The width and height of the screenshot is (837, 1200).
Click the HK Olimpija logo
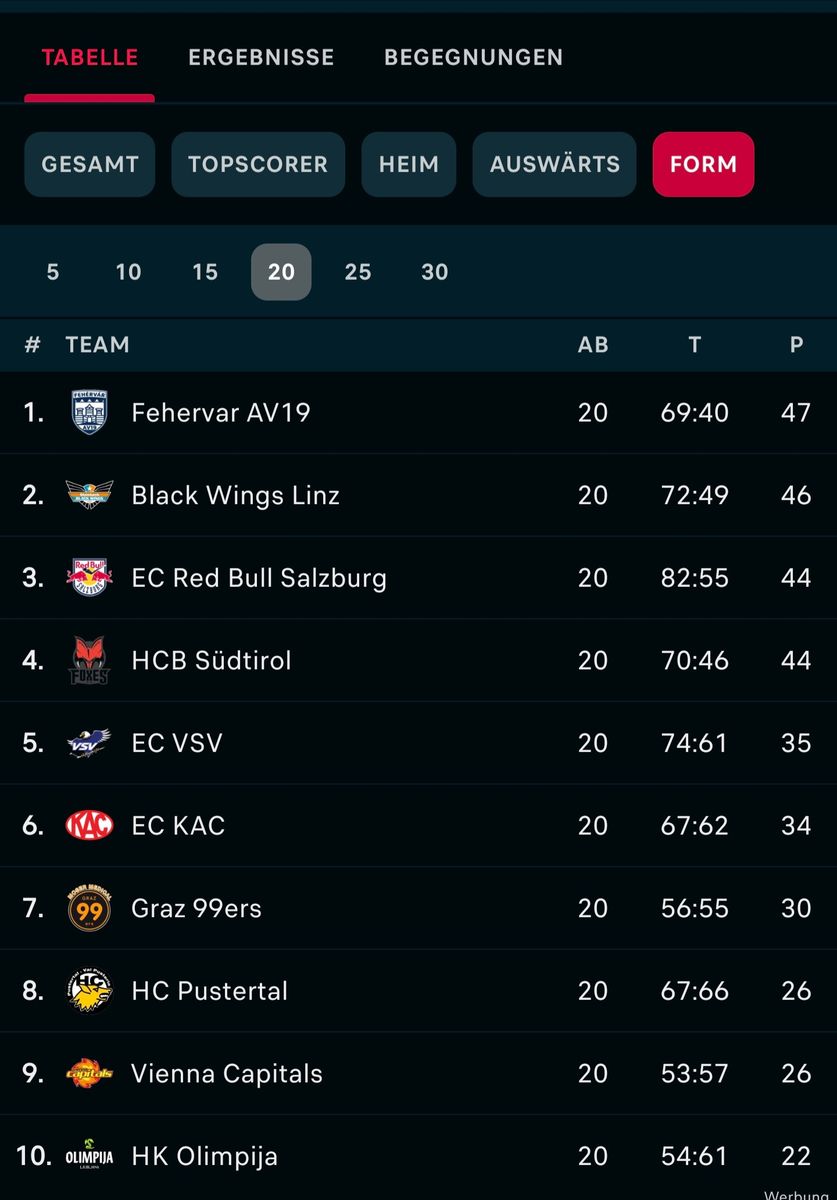coord(89,1155)
